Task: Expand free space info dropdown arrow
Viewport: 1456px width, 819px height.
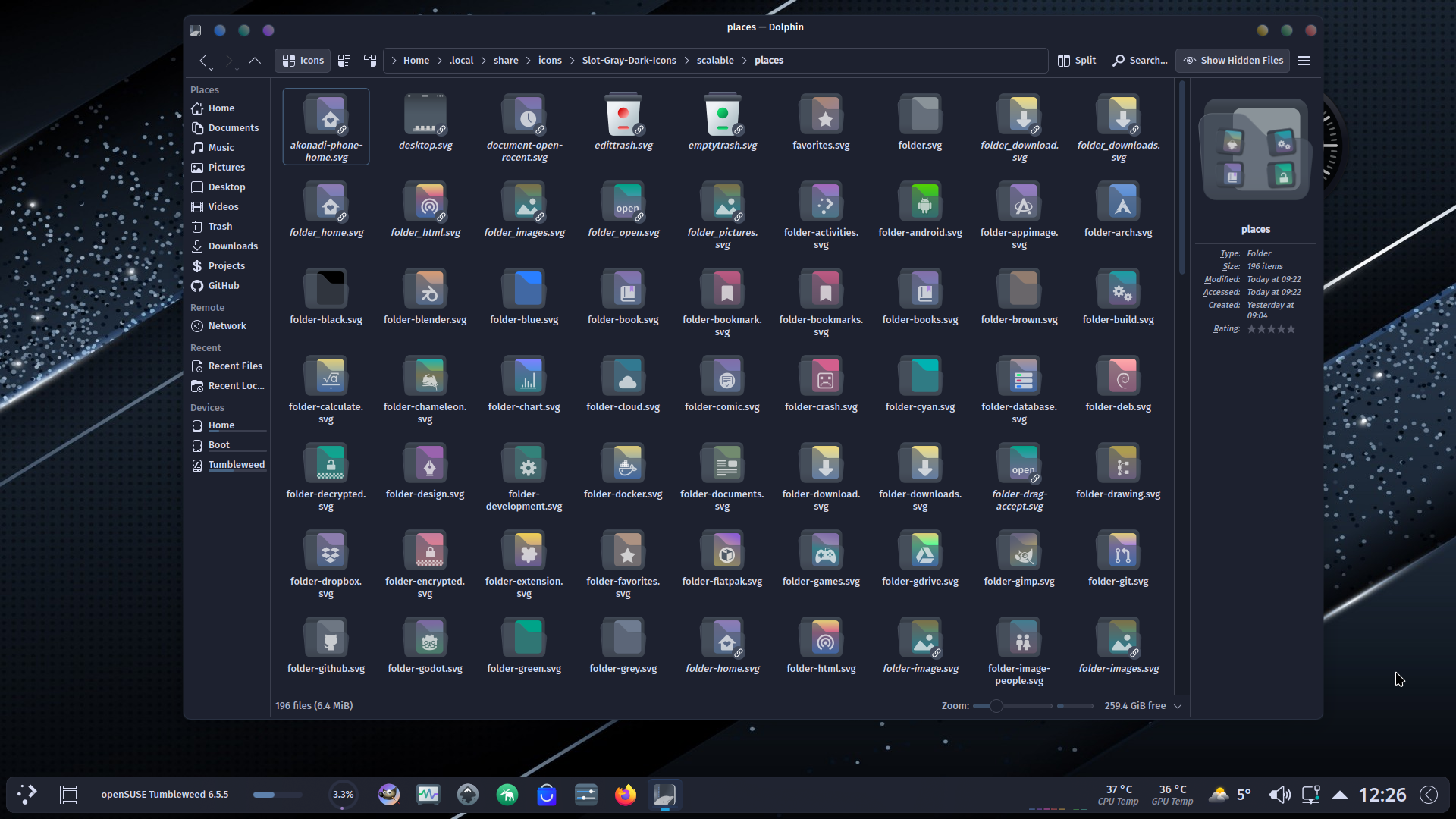Action: click(1178, 706)
